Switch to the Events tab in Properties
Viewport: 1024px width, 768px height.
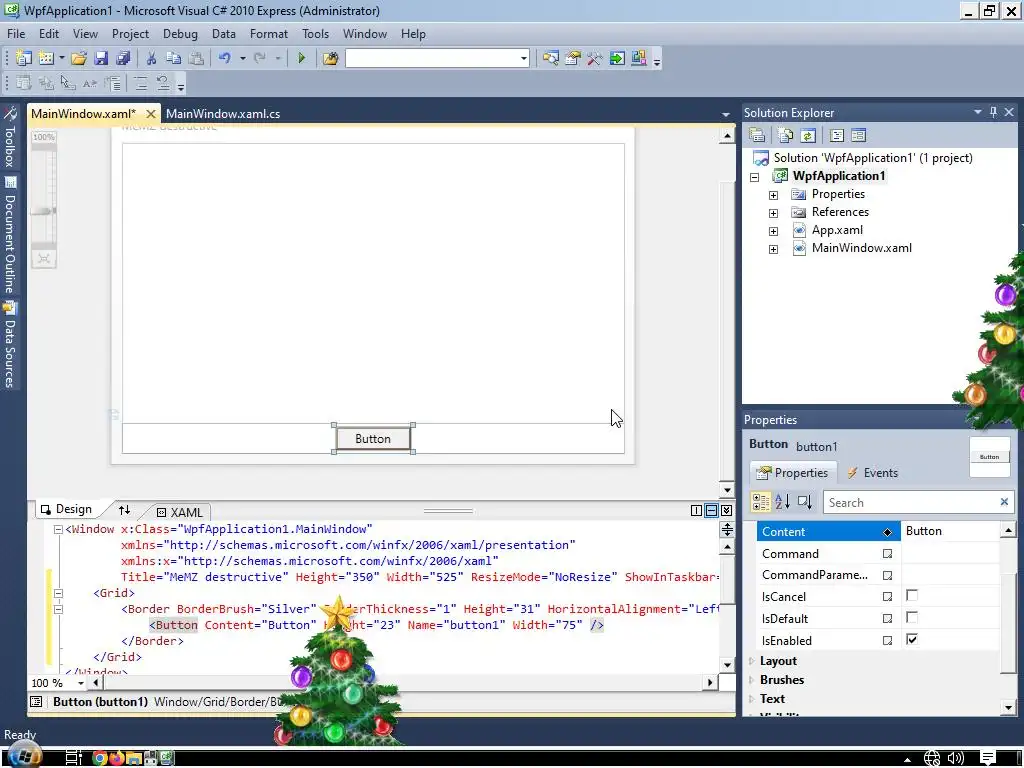coord(872,473)
